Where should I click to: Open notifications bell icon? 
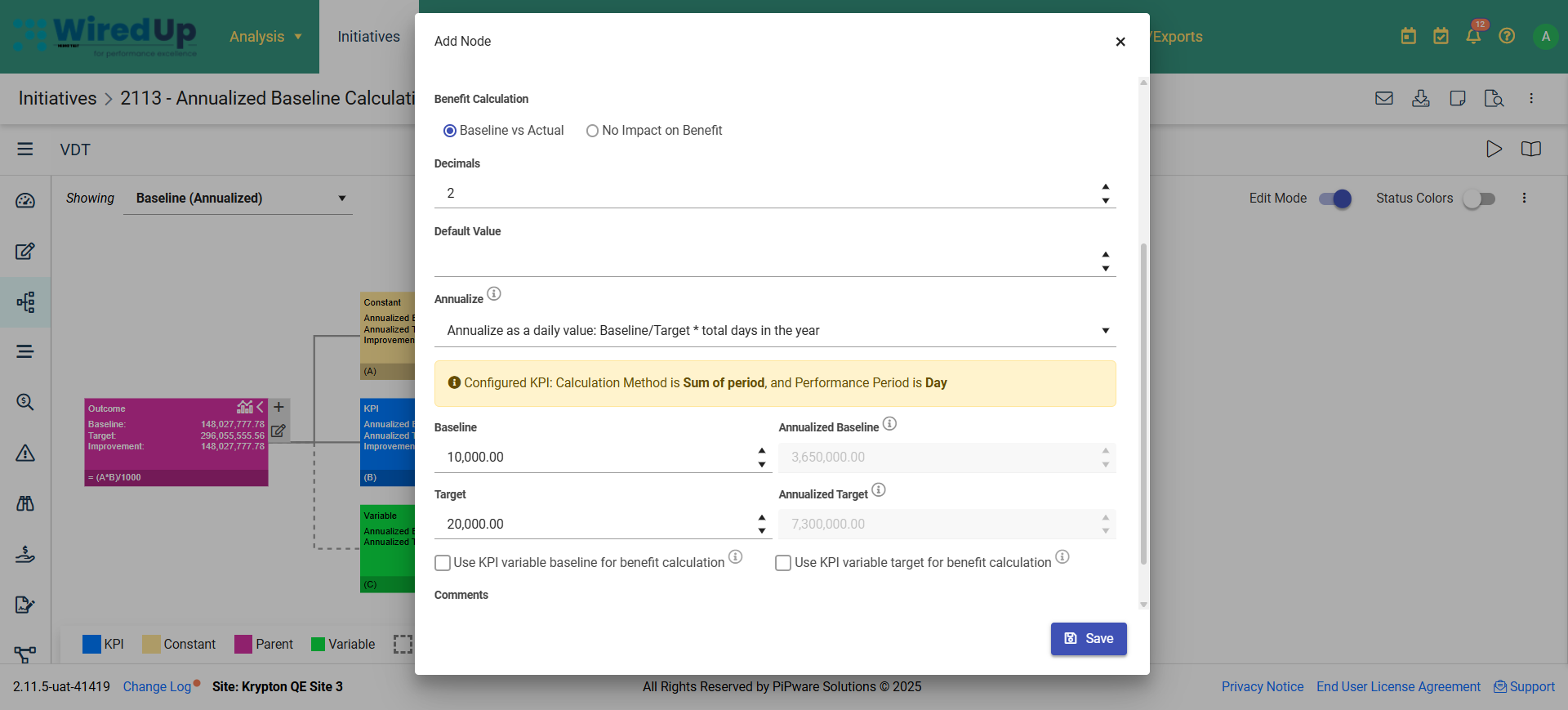[x=1474, y=36]
